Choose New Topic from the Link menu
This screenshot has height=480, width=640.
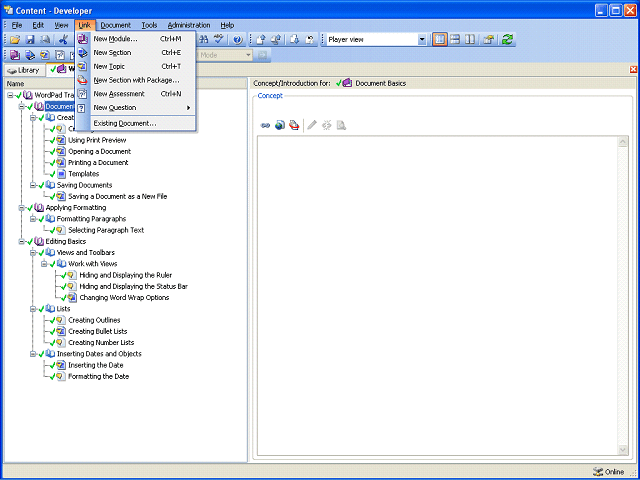coord(136,67)
